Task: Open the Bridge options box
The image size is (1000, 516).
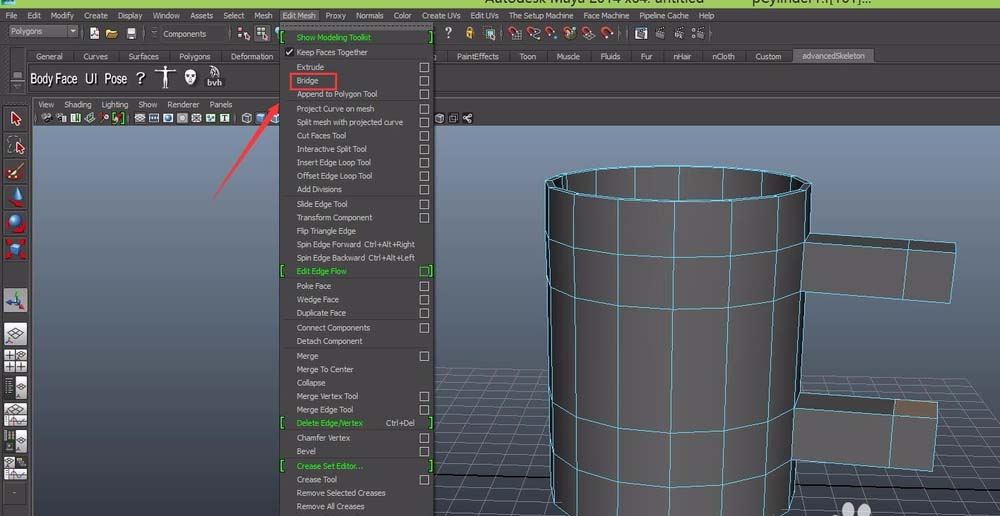Action: tap(425, 81)
